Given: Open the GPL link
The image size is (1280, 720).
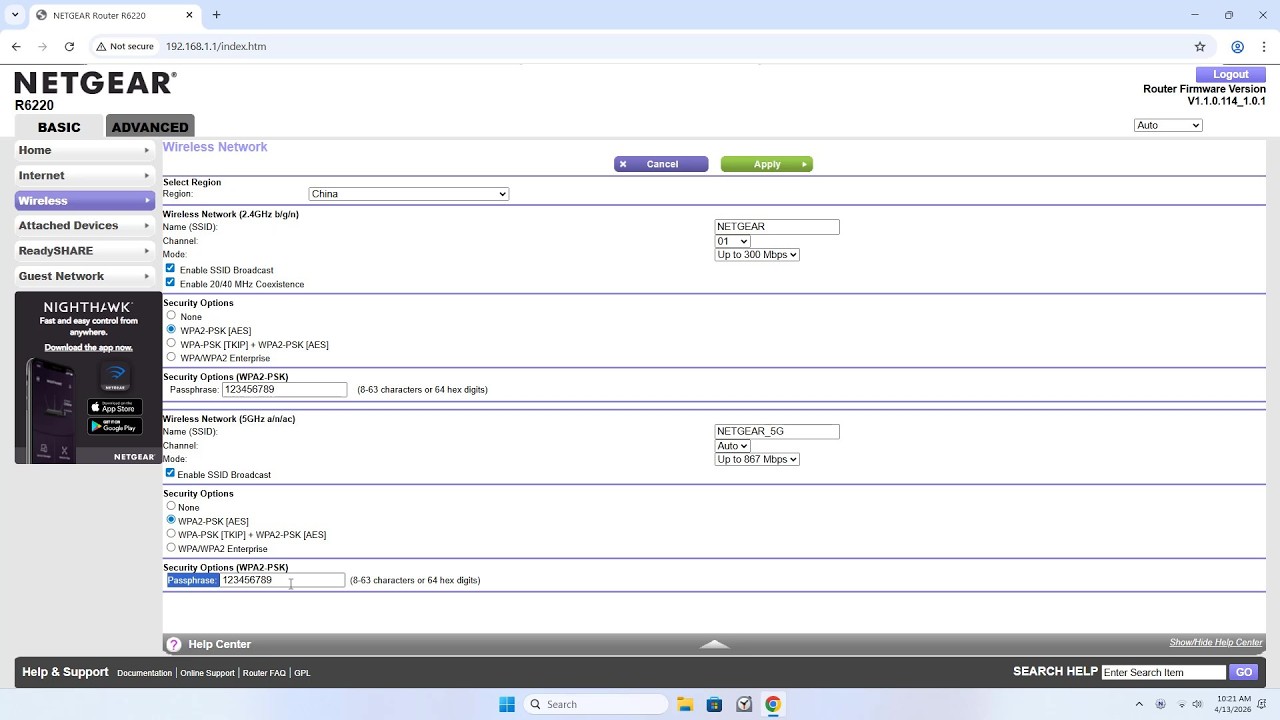Looking at the screenshot, I should (x=302, y=673).
